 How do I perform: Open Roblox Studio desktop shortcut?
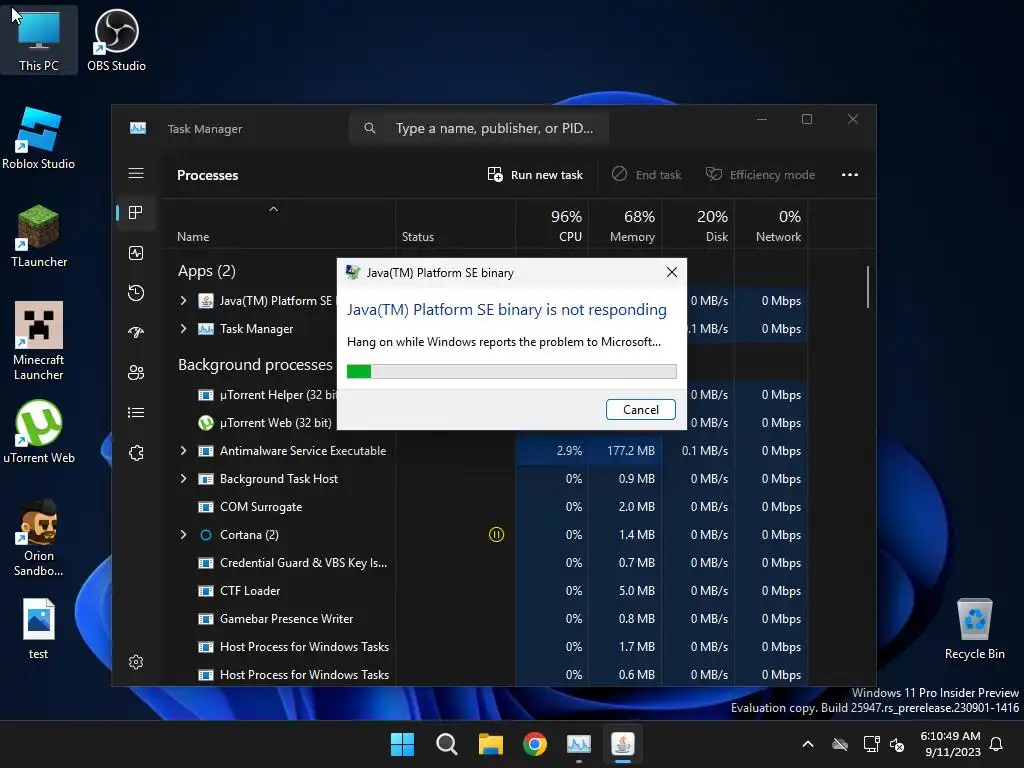coord(39,138)
